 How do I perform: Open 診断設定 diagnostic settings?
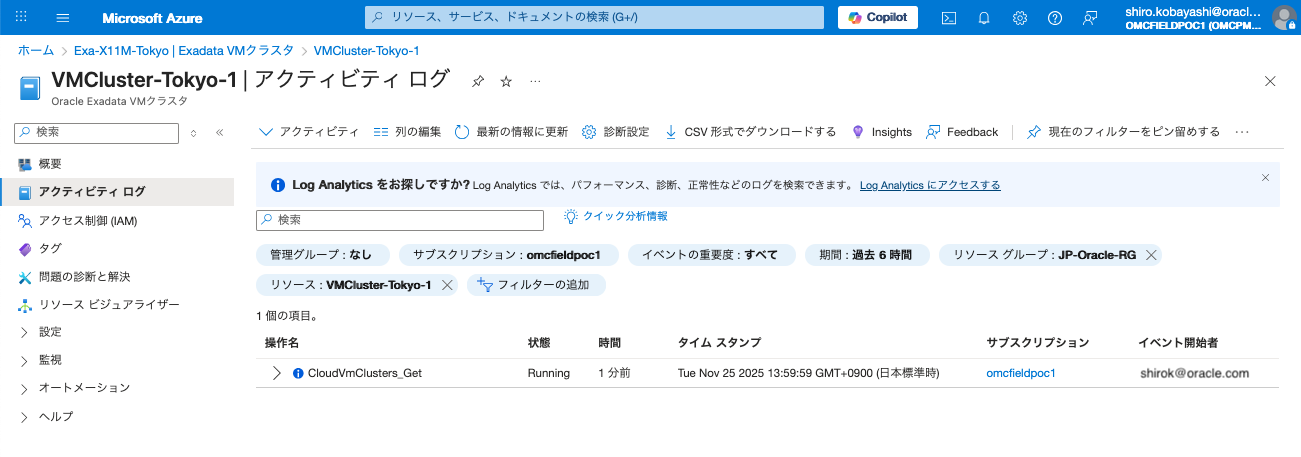615,132
